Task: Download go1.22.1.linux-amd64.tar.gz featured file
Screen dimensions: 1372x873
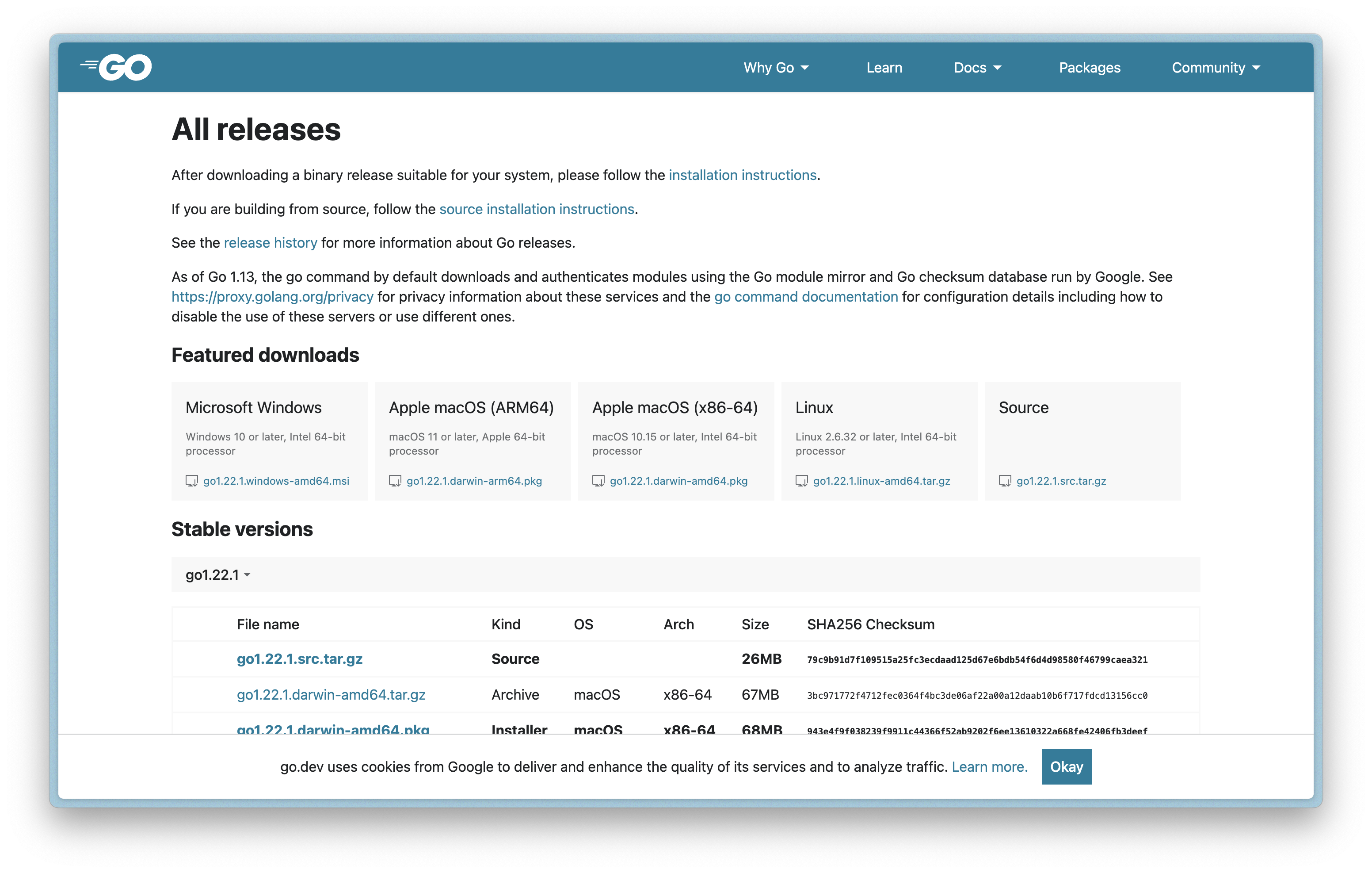Action: coord(881,481)
